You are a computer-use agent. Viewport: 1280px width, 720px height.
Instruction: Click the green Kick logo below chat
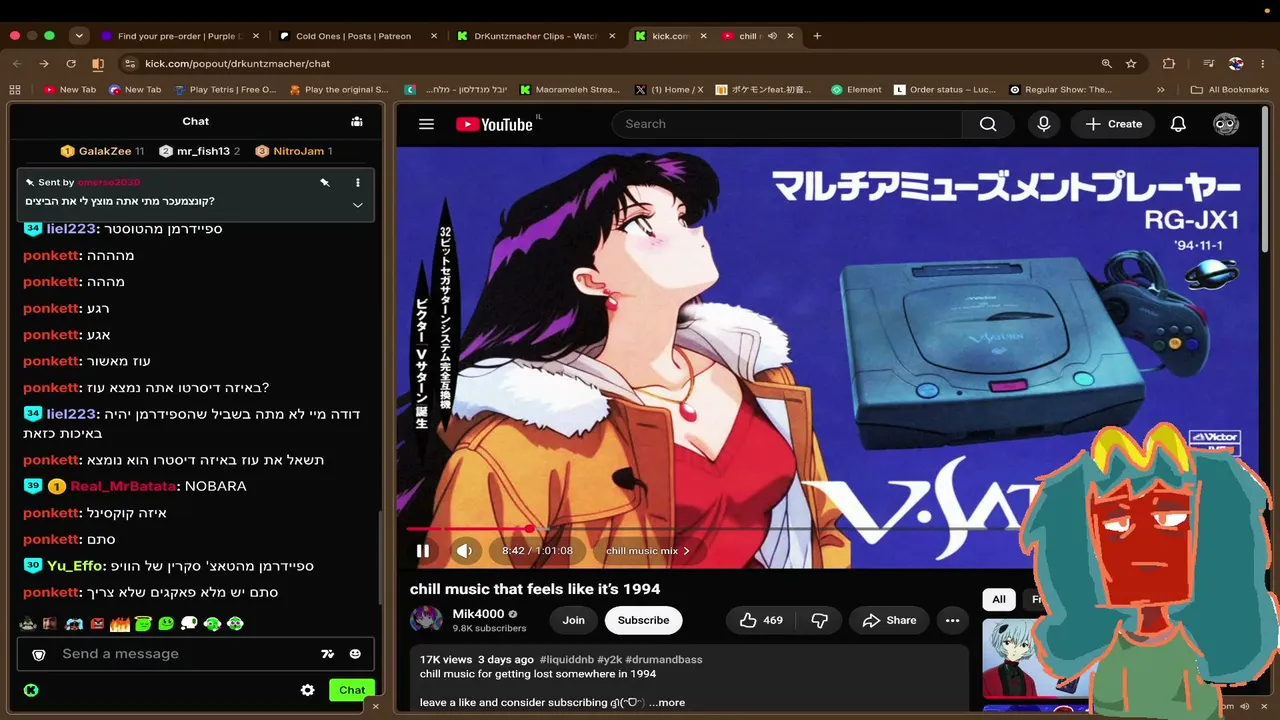pos(31,690)
